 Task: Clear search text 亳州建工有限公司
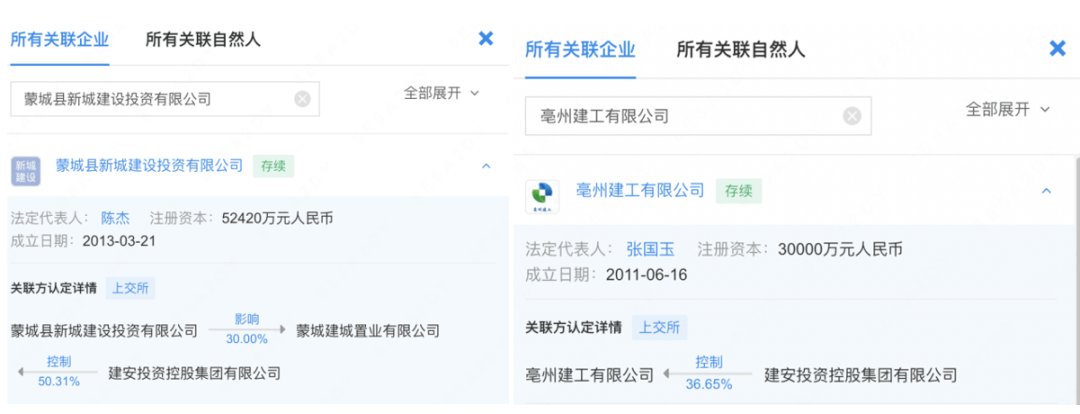coord(852,116)
